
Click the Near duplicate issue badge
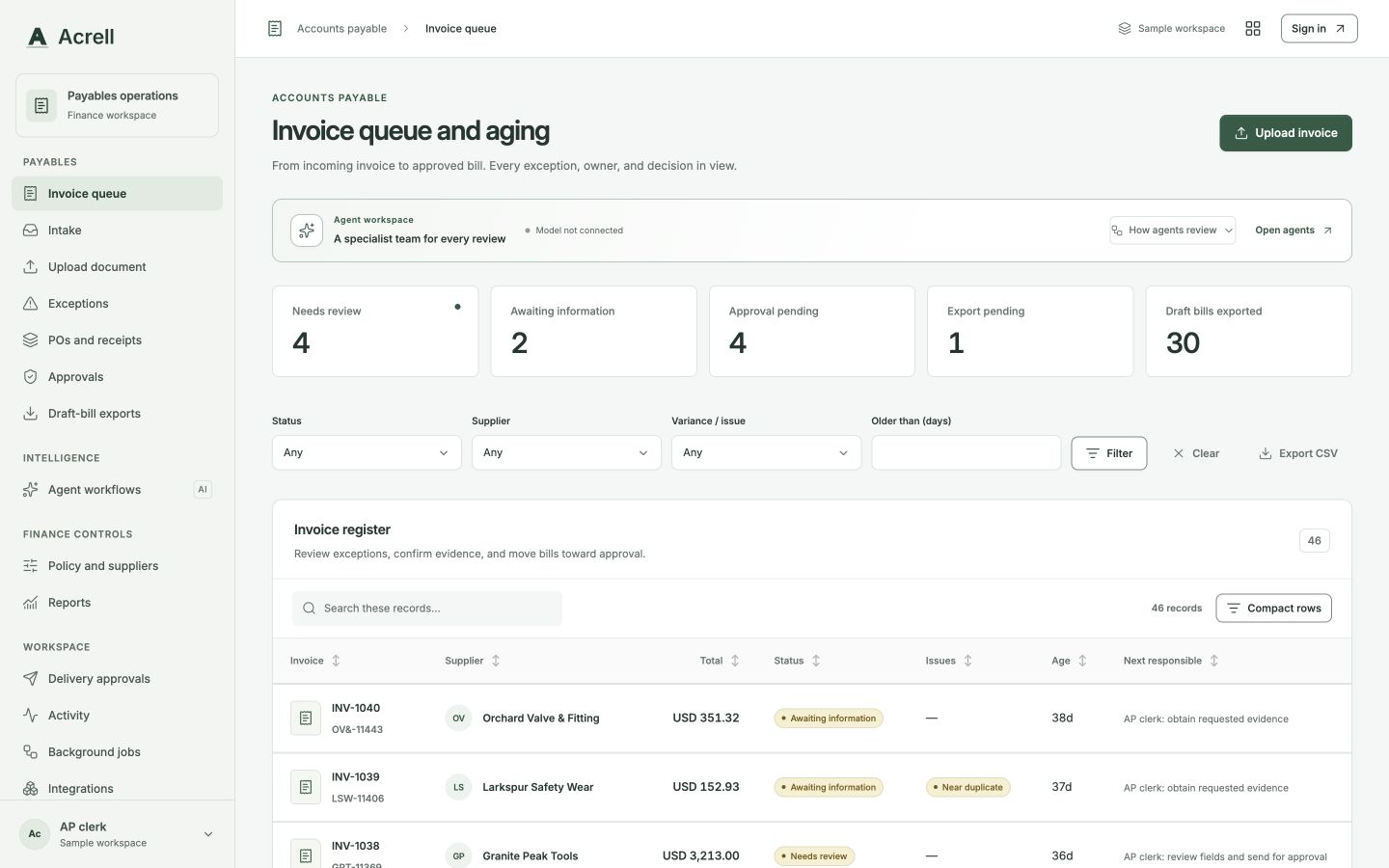click(967, 787)
